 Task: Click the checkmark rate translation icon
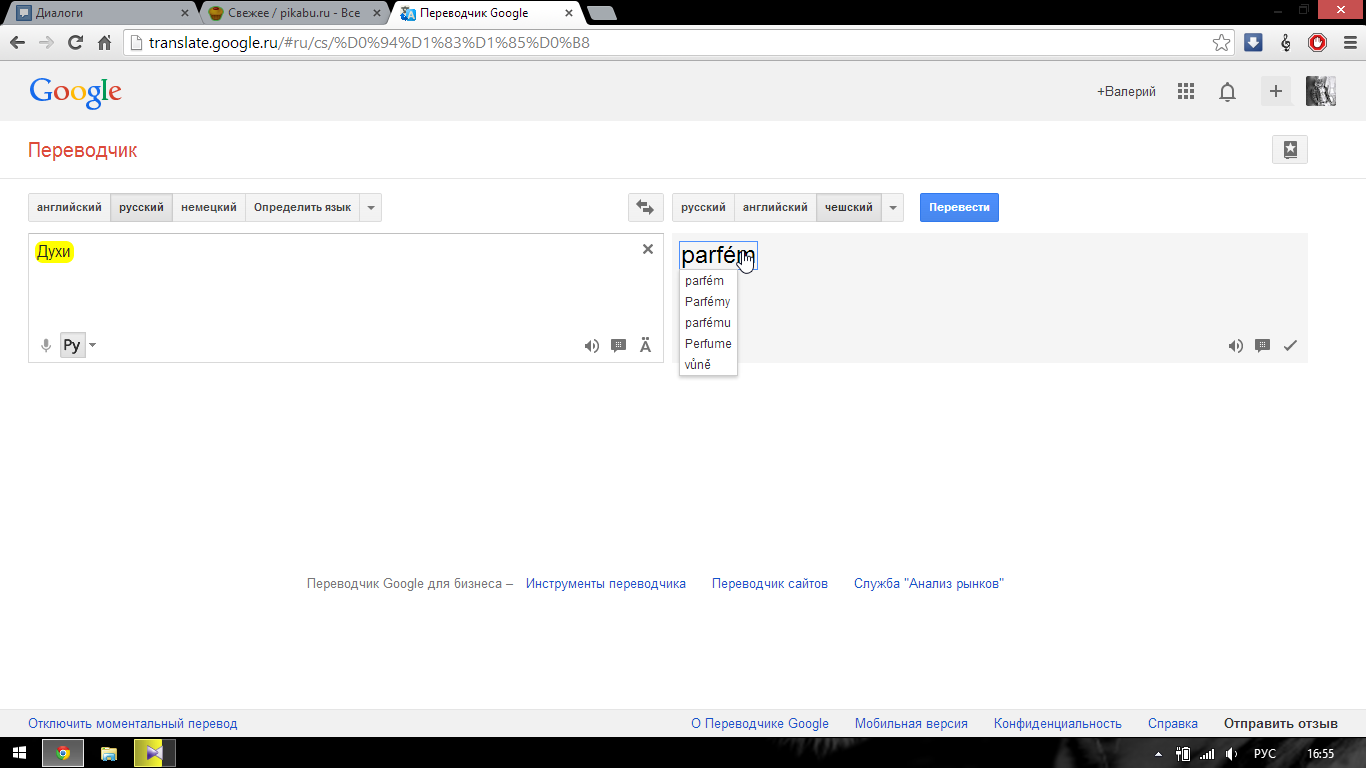(x=1290, y=346)
